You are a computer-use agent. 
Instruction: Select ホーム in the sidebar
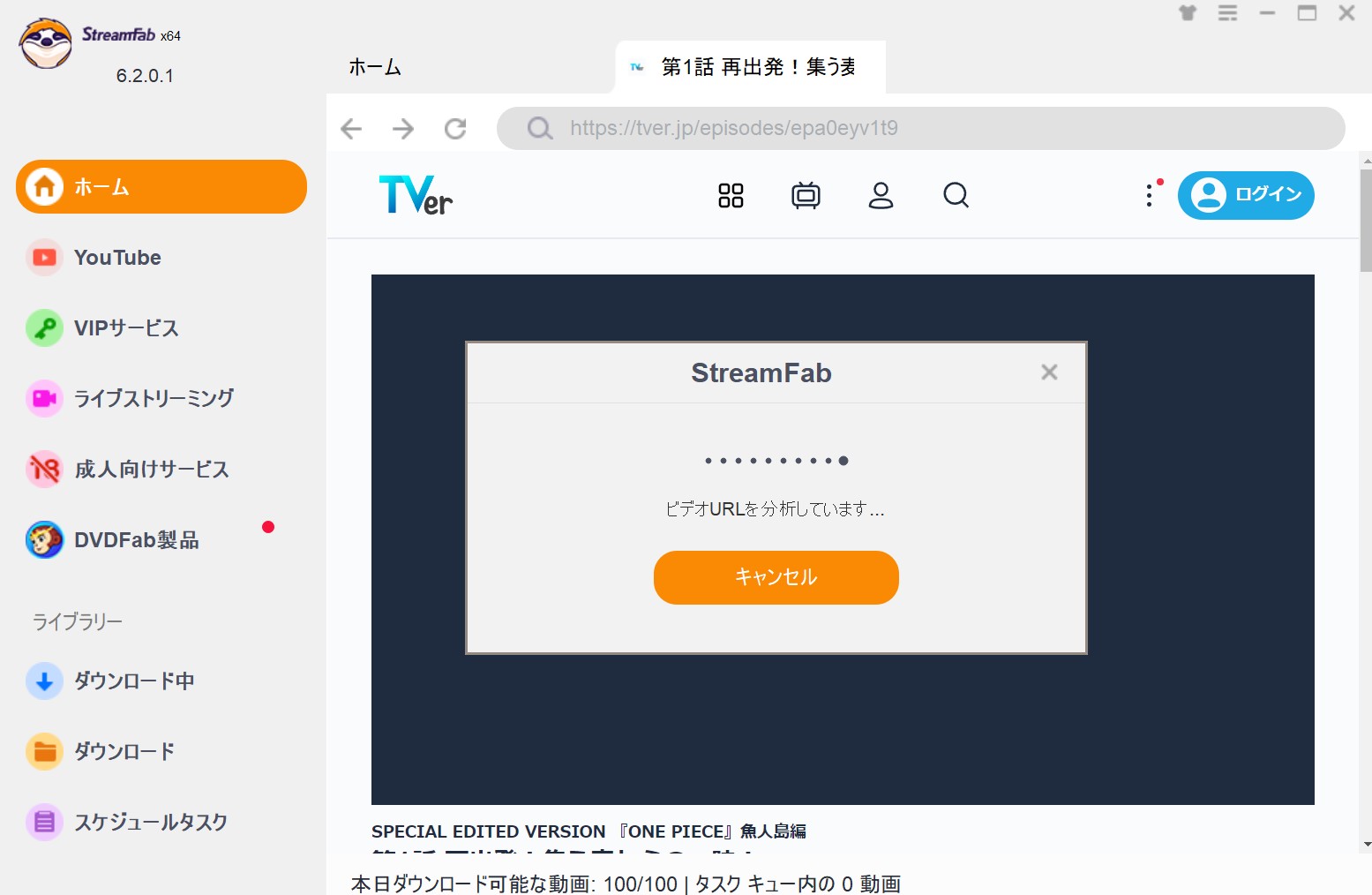161,186
